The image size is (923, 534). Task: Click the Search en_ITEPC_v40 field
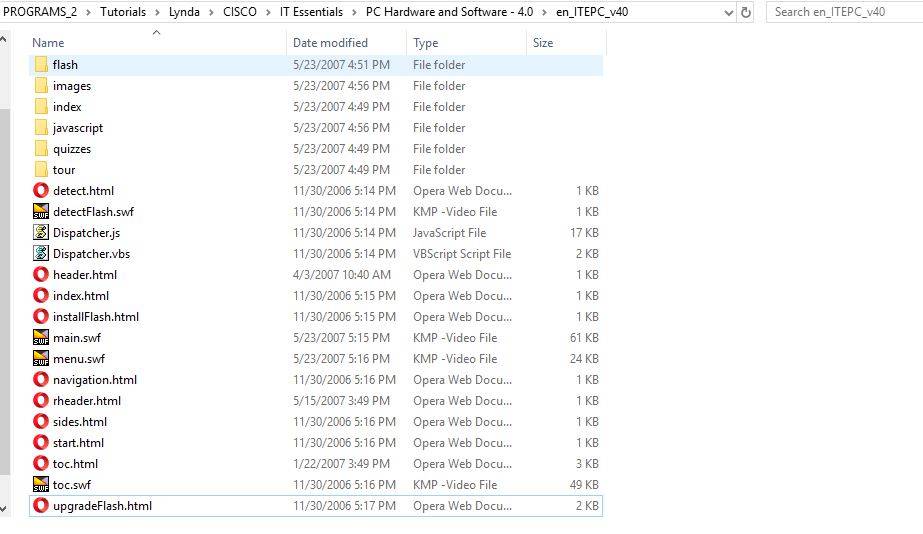pos(845,12)
